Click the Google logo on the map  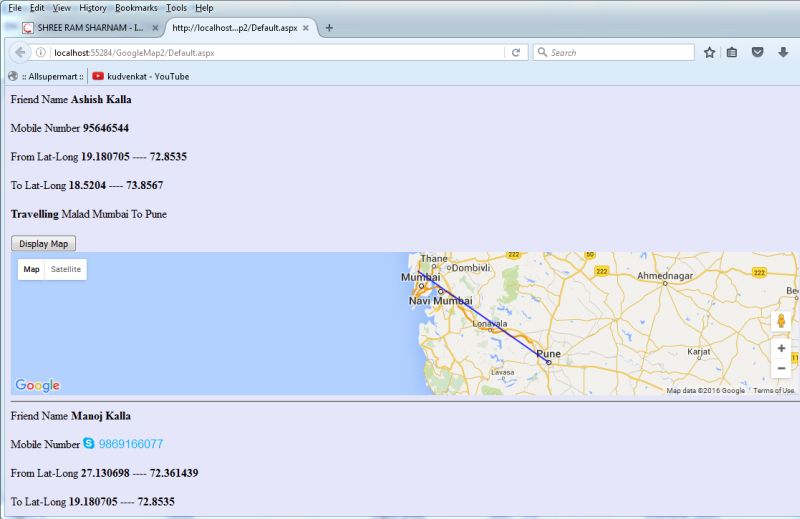point(38,385)
